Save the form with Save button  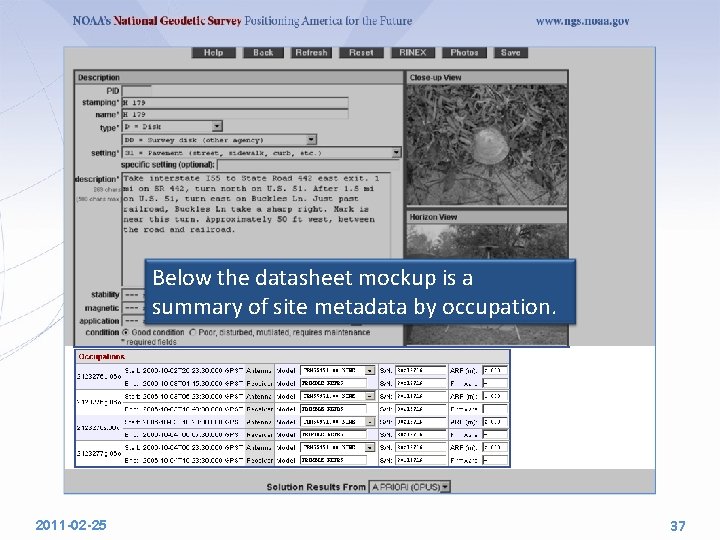pos(511,53)
